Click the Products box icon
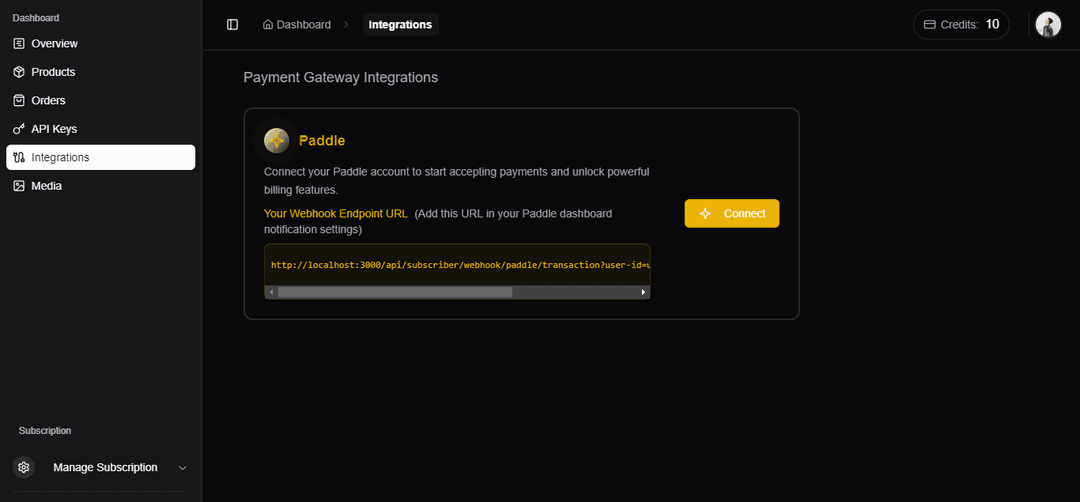The height and width of the screenshot is (502, 1080). pyautogui.click(x=19, y=72)
